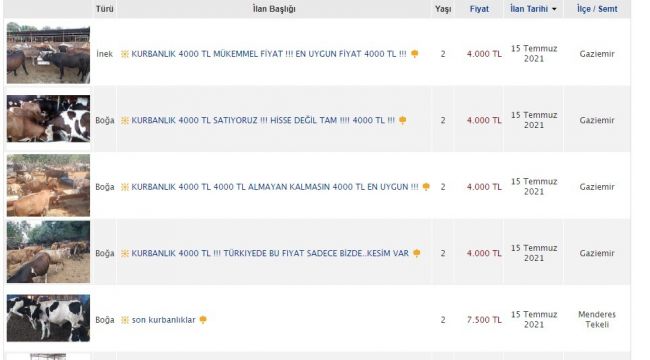
Task: Click sun icon before ALMAYAN KALMASIN listing
Action: pyautogui.click(x=125, y=187)
